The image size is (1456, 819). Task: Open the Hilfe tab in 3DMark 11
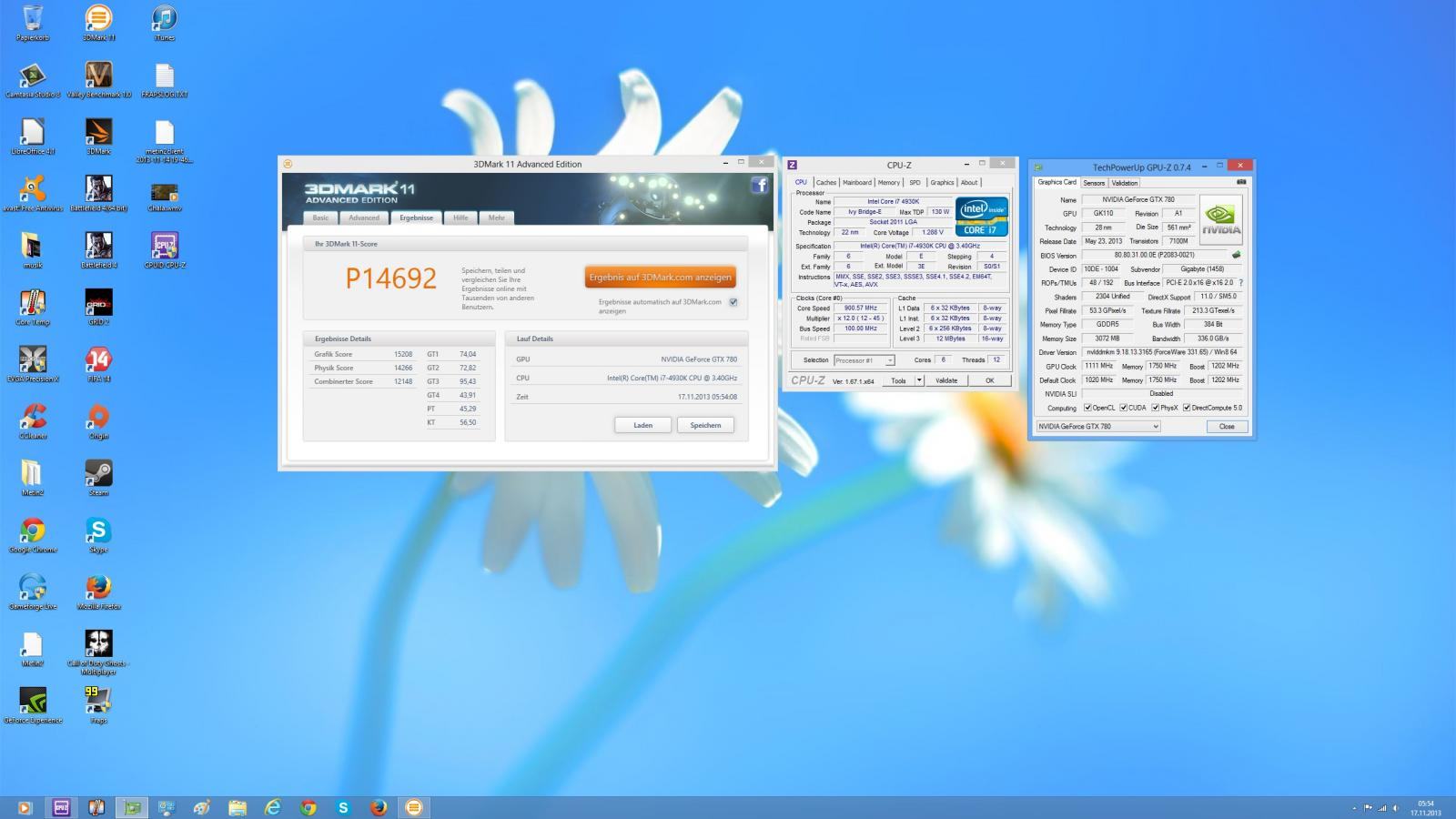click(x=460, y=217)
